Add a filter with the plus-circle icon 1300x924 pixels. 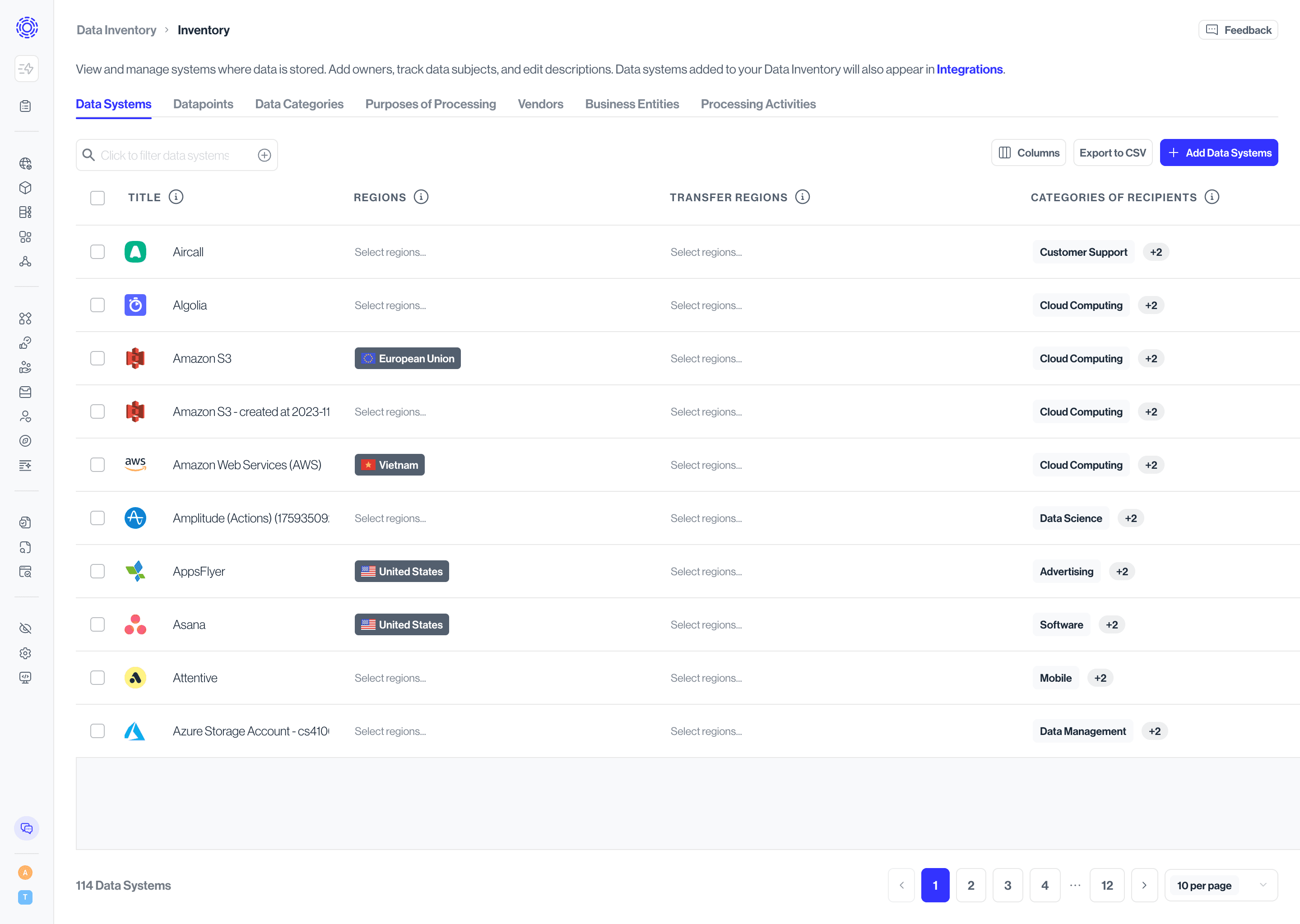[x=265, y=155]
